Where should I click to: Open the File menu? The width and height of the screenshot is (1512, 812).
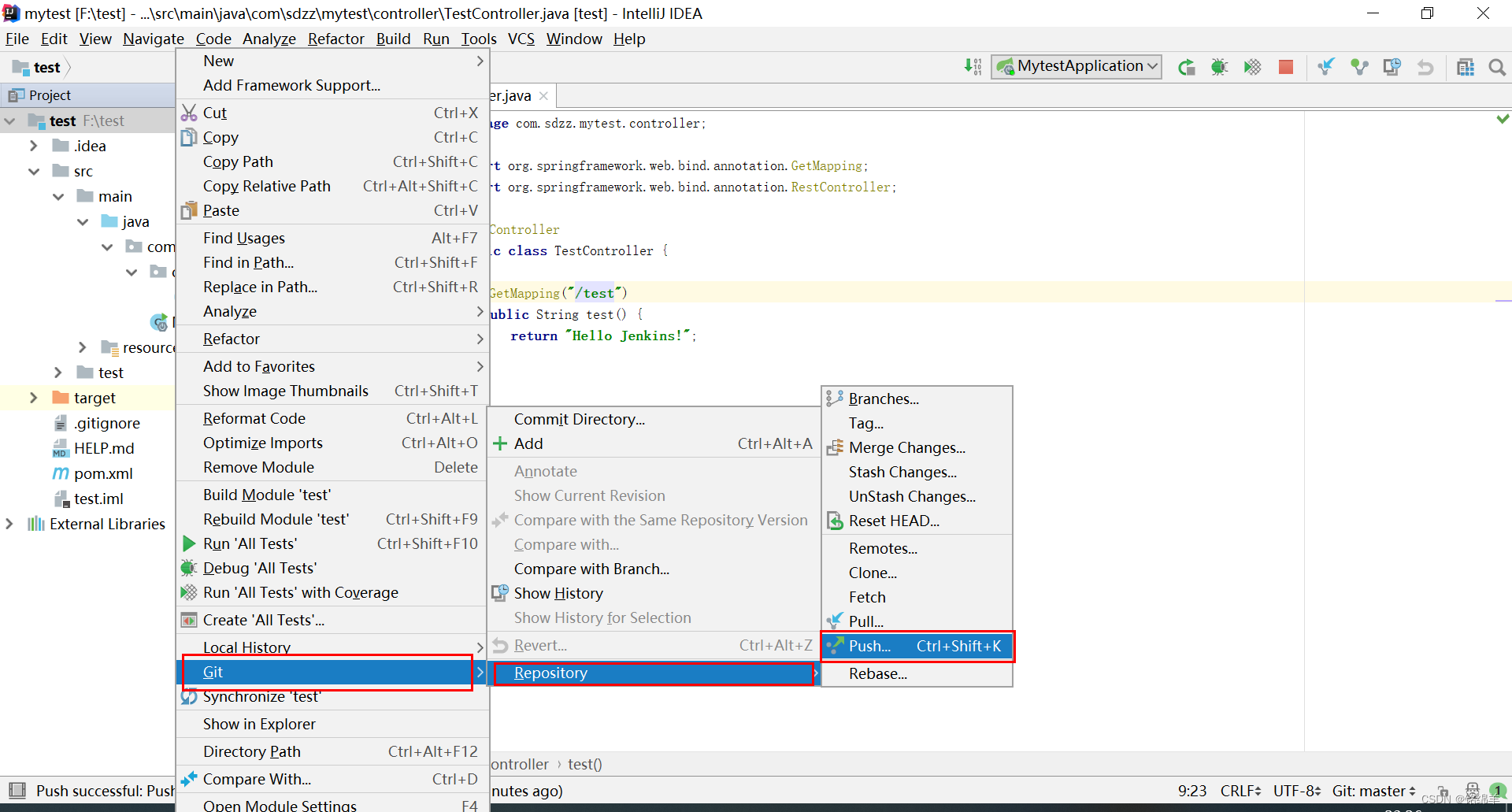pos(17,39)
